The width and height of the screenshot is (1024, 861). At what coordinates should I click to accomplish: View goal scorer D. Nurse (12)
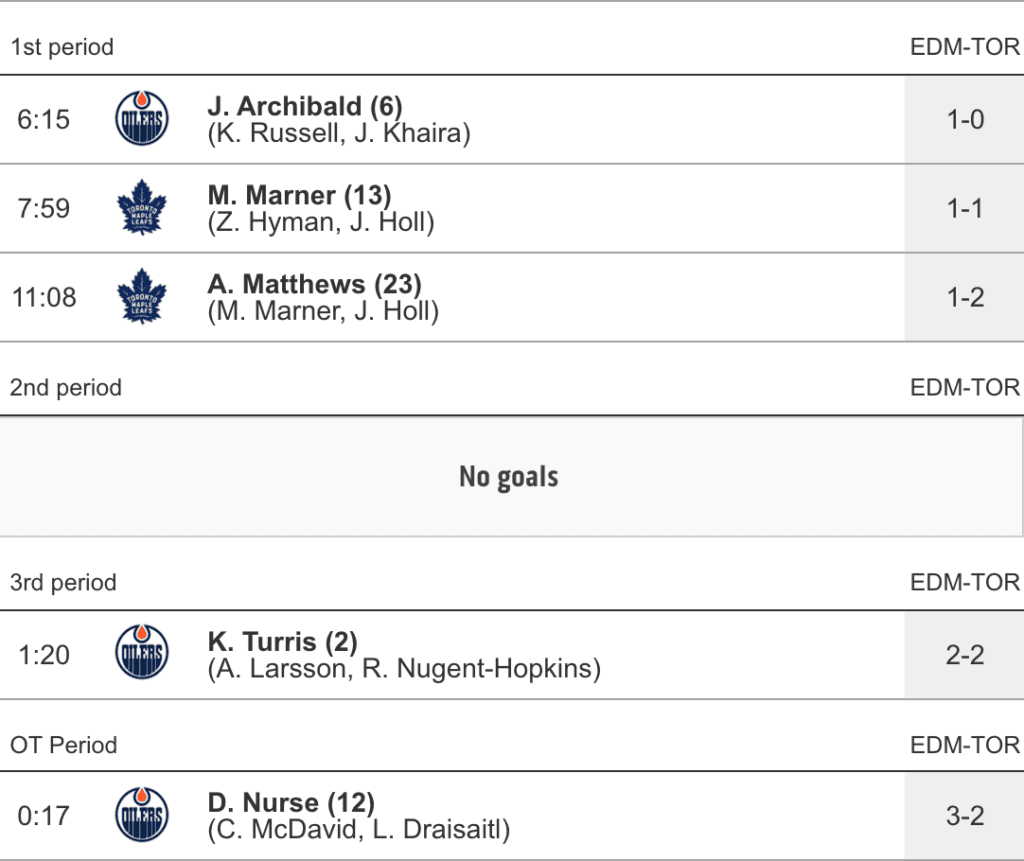291,802
